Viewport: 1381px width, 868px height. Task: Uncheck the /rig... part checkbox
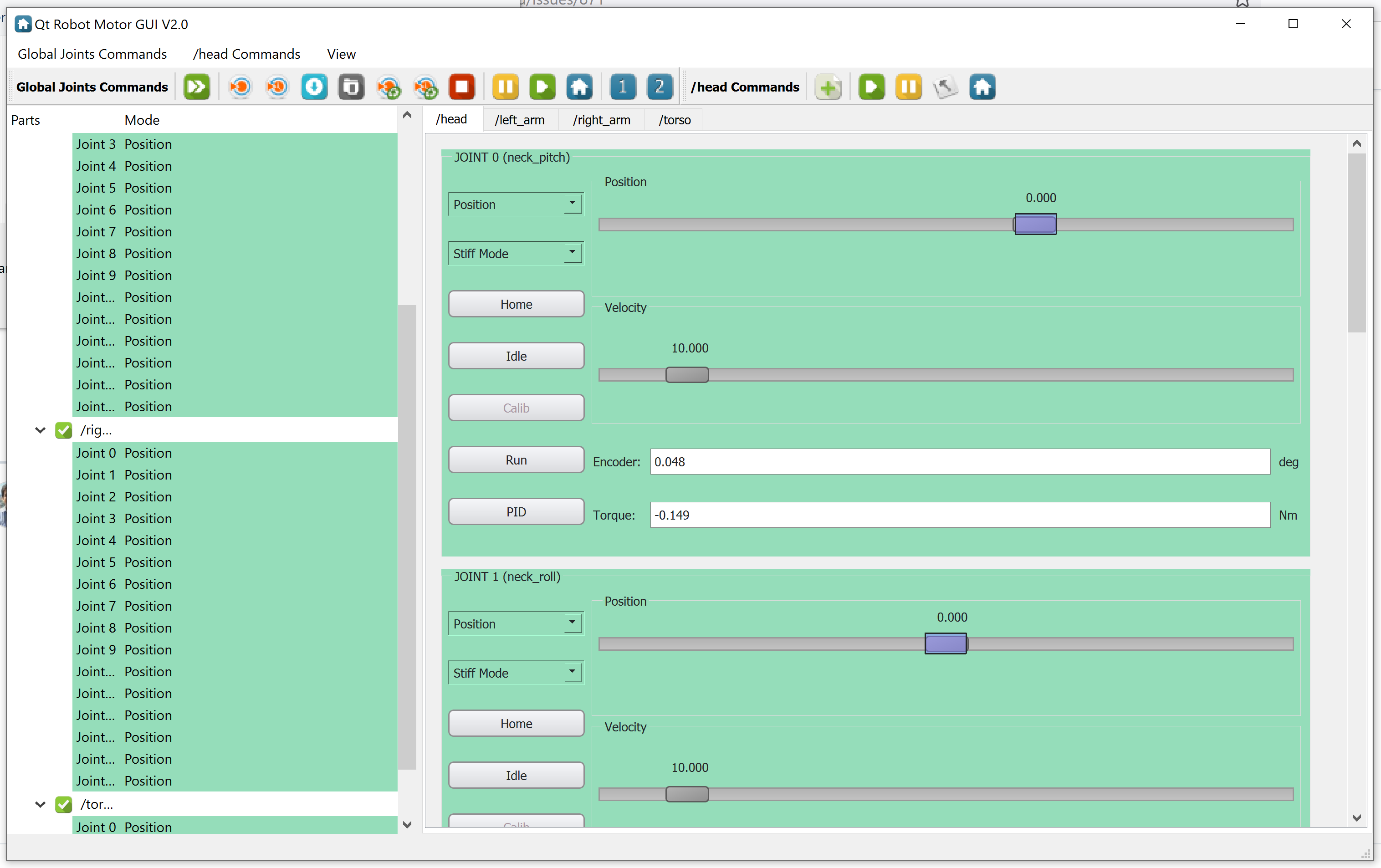64,430
